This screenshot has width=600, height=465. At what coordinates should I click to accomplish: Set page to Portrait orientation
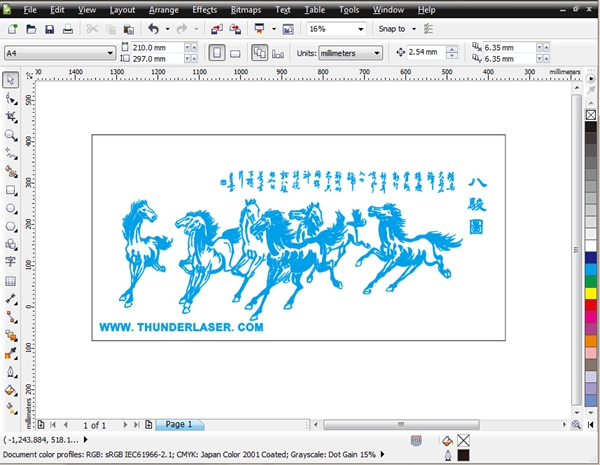click(x=217, y=53)
